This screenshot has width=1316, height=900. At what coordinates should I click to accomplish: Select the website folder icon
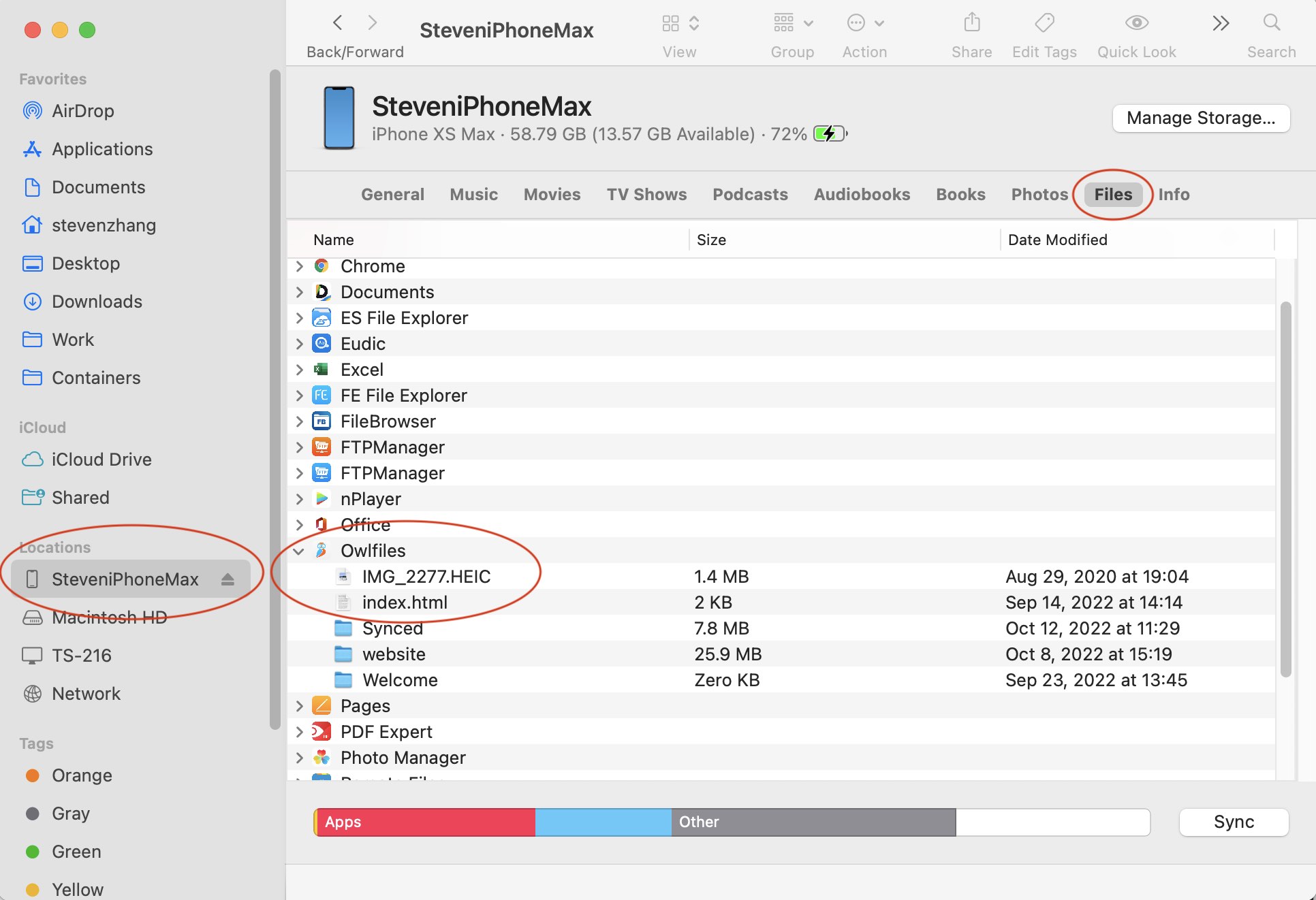pos(343,654)
